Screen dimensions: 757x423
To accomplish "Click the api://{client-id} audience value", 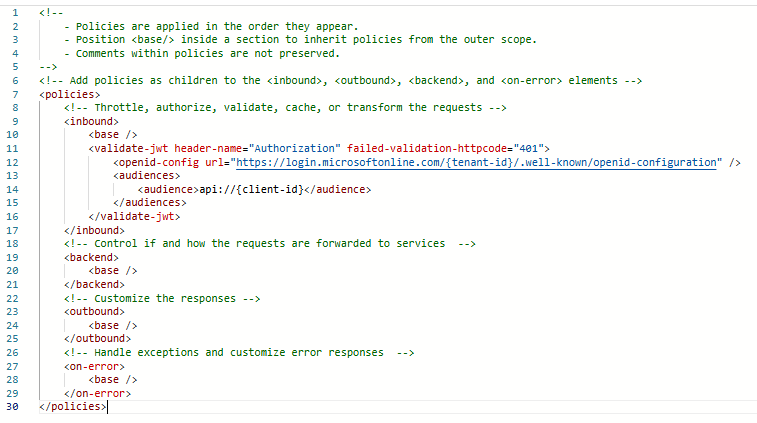I will pyautogui.click(x=252, y=189).
